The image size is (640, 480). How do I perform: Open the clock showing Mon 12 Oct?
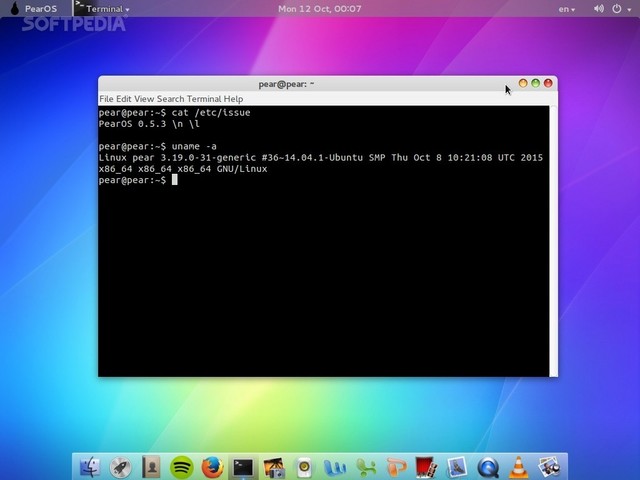(x=318, y=9)
